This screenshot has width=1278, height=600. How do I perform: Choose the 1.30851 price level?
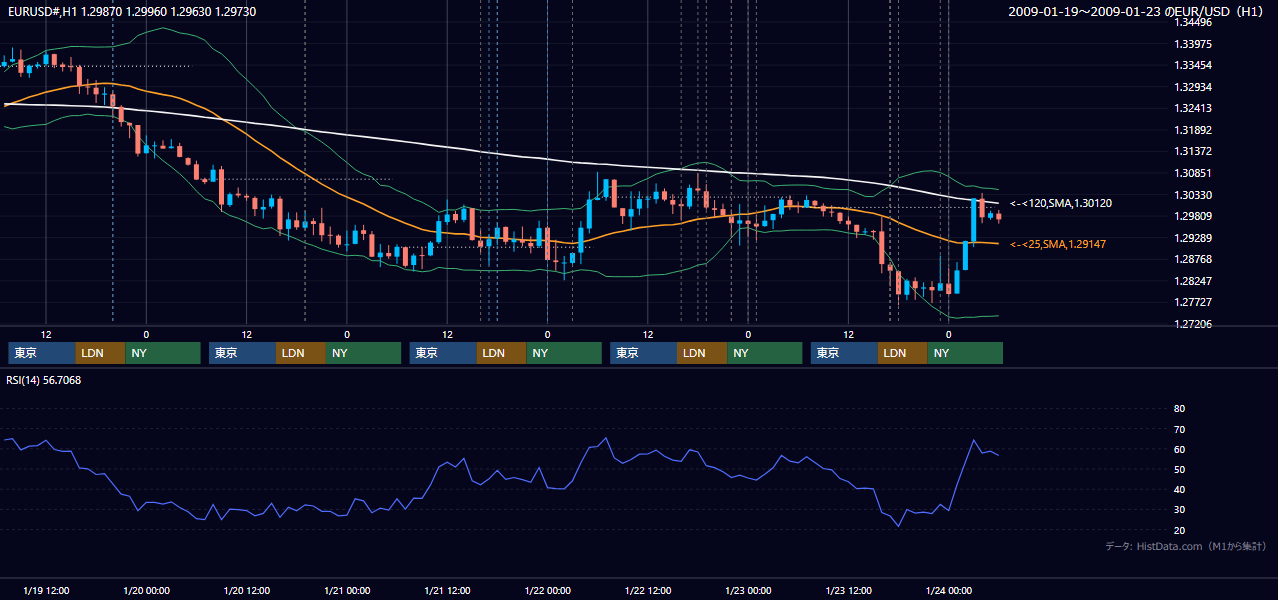click(x=1193, y=173)
